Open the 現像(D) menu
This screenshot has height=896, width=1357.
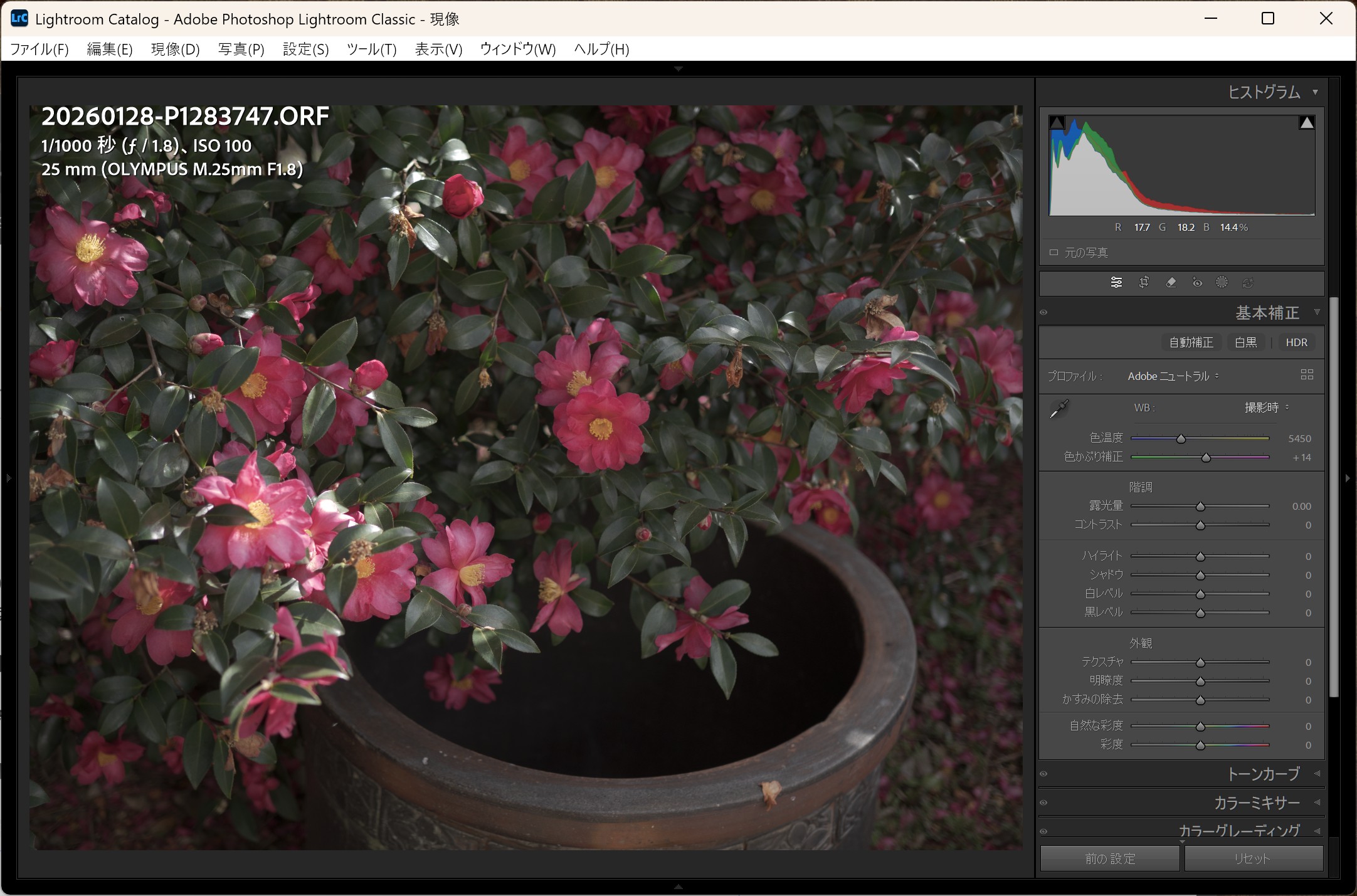click(x=175, y=49)
